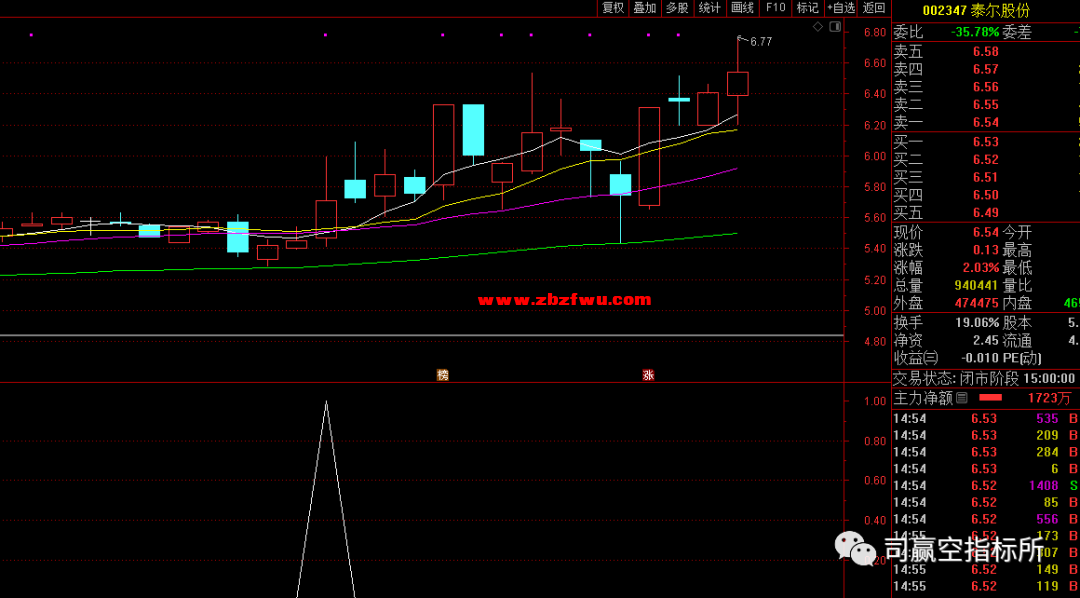Click the 卖三 price 6.56
The width and height of the screenshot is (1080, 598).
coord(986,87)
